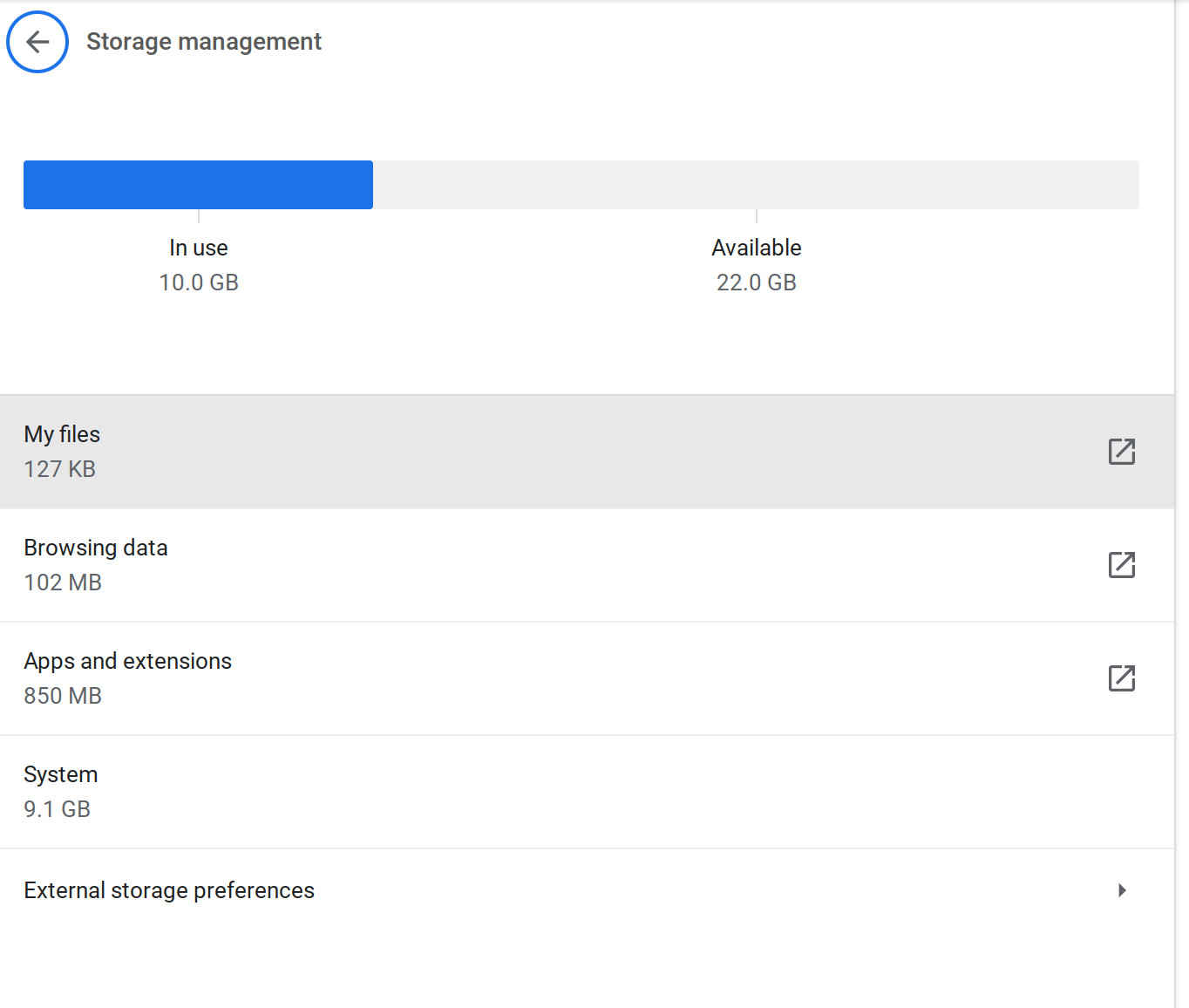The height and width of the screenshot is (1008, 1189).
Task: Open Apps and extensions external link icon
Action: tap(1122, 678)
